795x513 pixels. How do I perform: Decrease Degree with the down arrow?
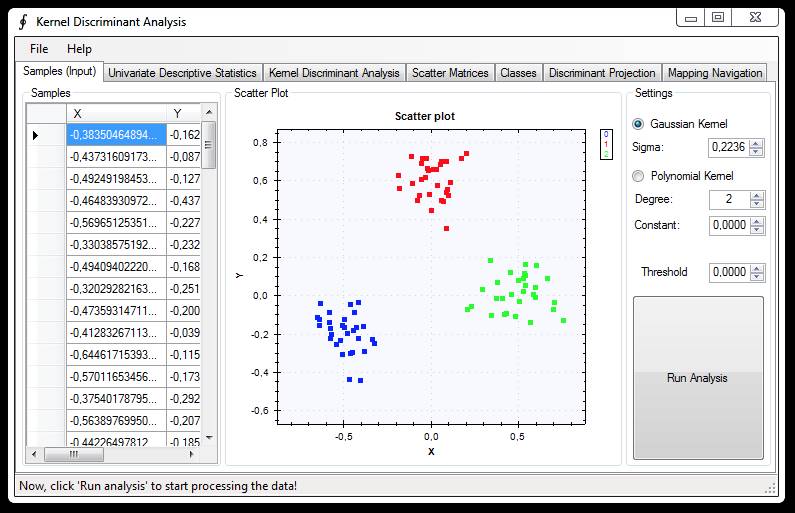tap(757, 203)
